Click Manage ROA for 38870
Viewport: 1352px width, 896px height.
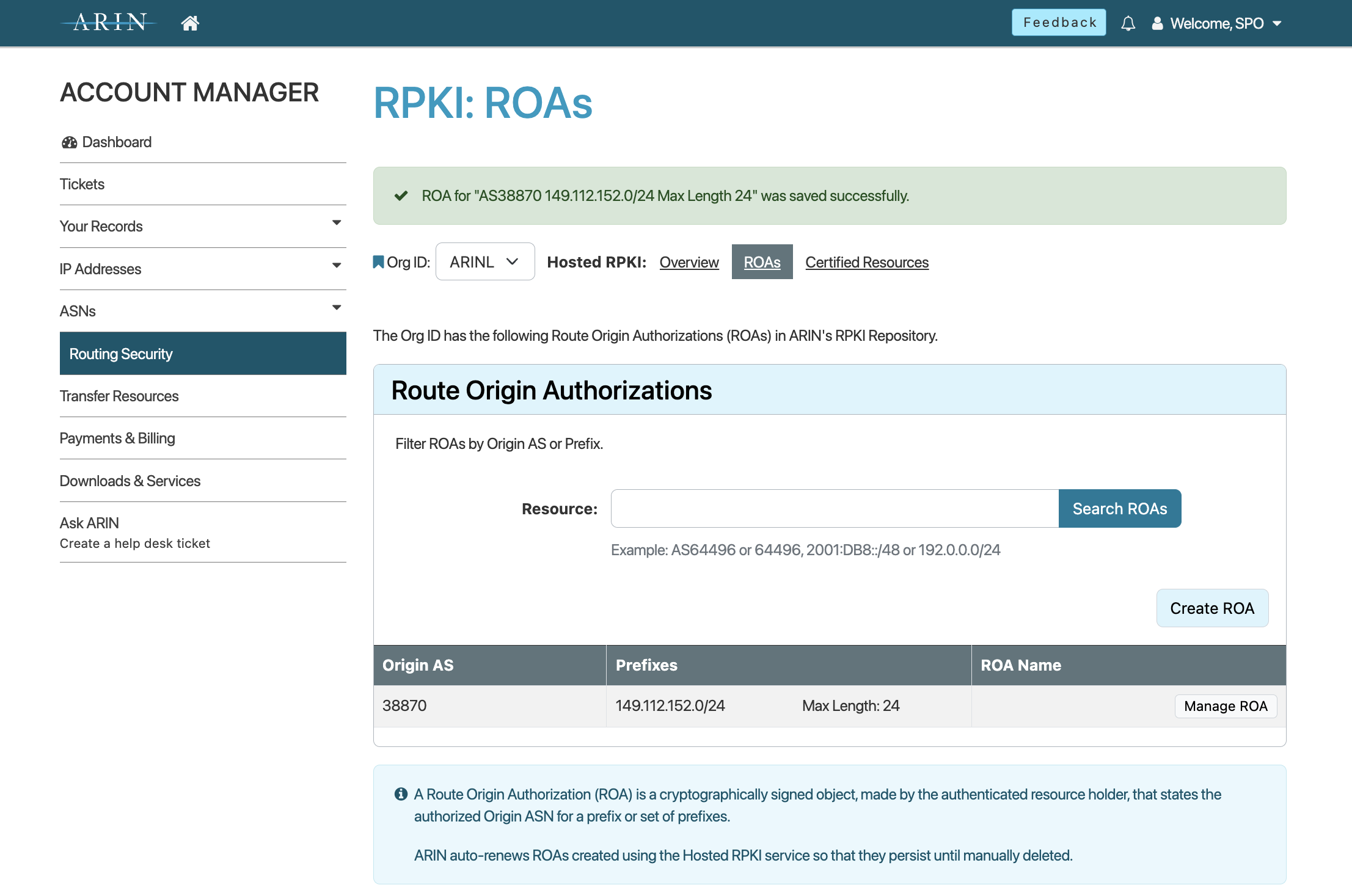(x=1226, y=706)
